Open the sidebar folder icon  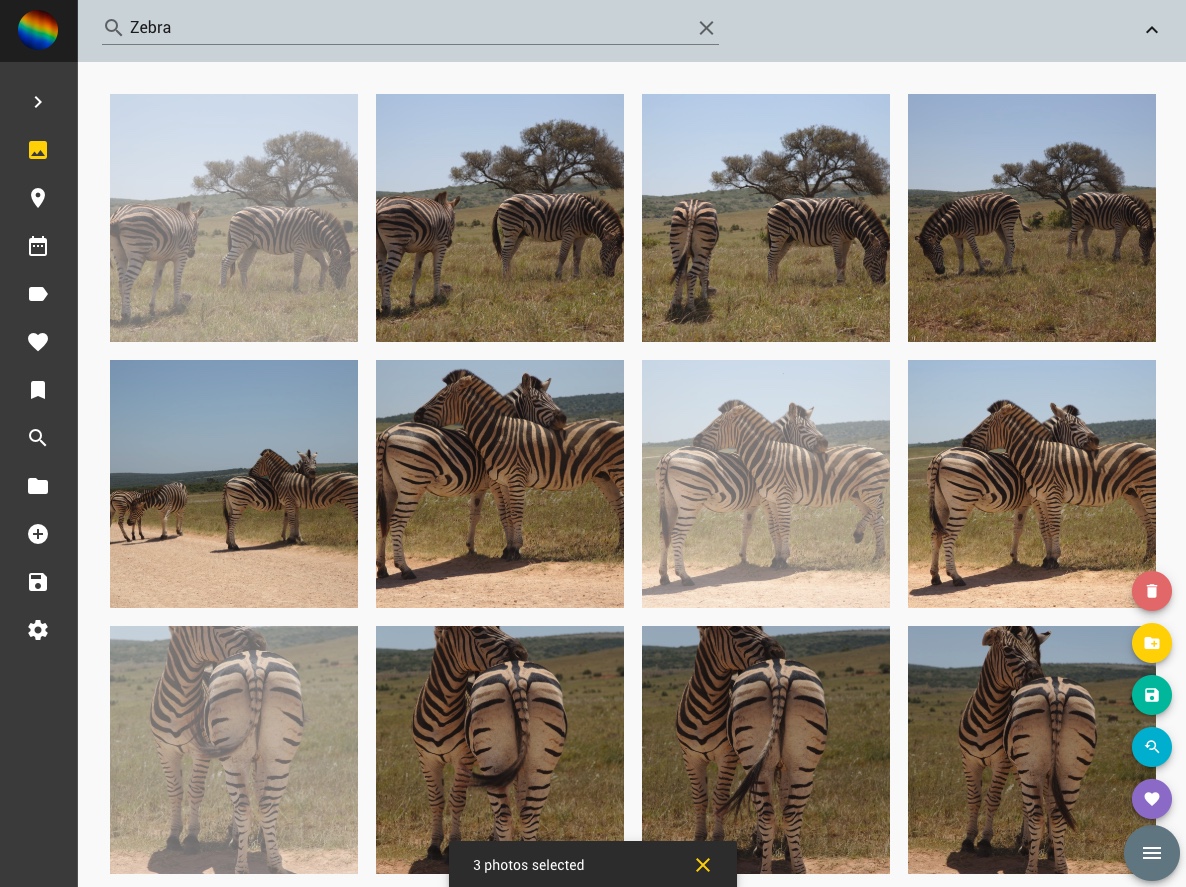(x=38, y=486)
